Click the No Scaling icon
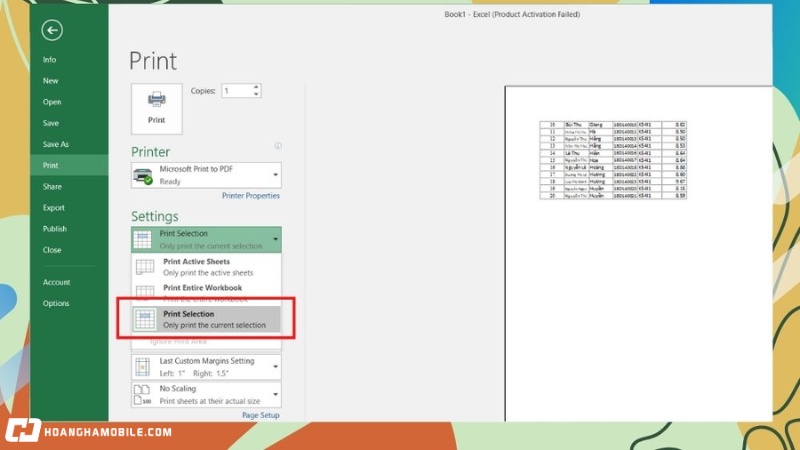The image size is (800, 450). [143, 394]
